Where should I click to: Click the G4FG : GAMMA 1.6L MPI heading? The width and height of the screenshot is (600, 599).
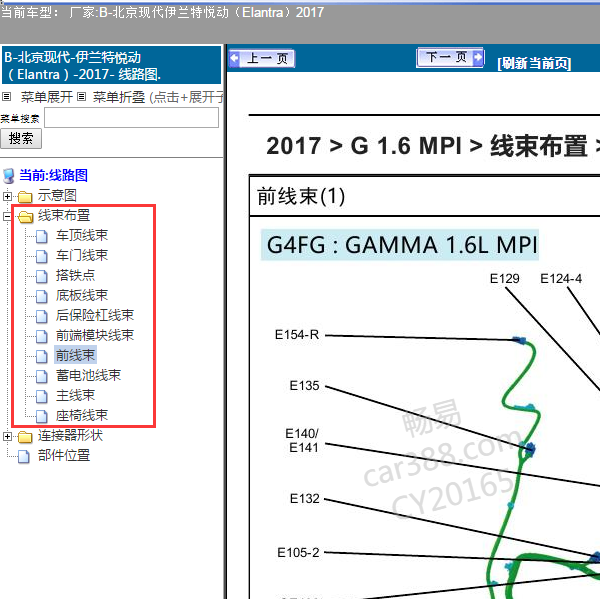[400, 245]
